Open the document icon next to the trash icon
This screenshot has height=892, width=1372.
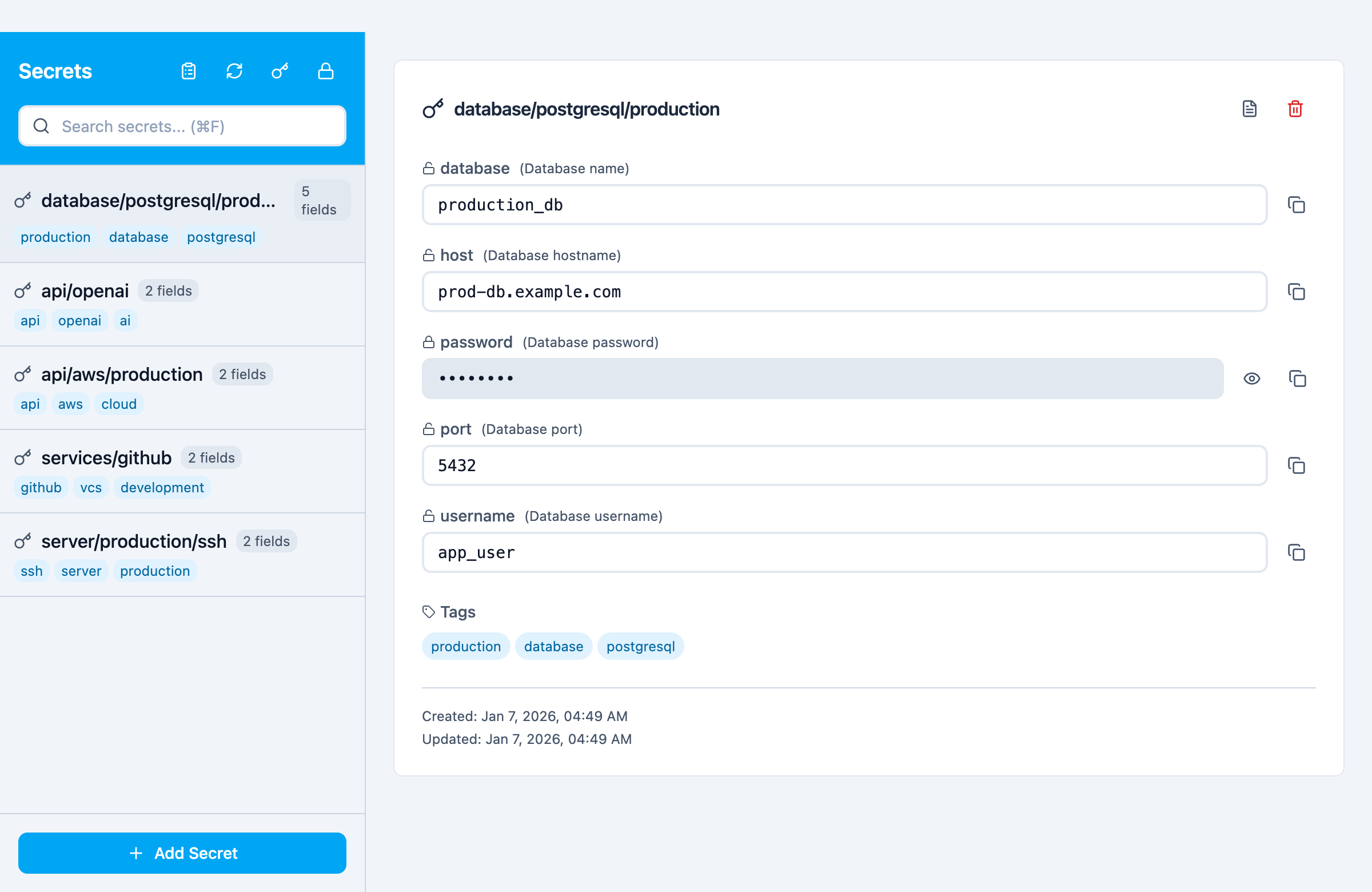1250,109
